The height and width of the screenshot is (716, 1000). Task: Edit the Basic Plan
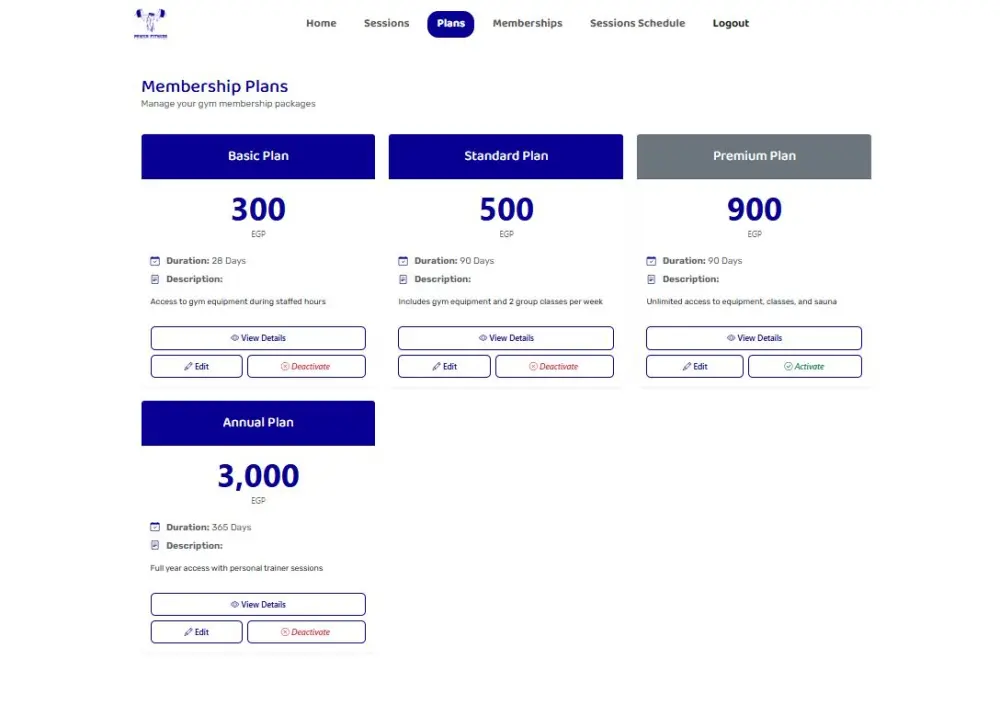click(x=196, y=366)
